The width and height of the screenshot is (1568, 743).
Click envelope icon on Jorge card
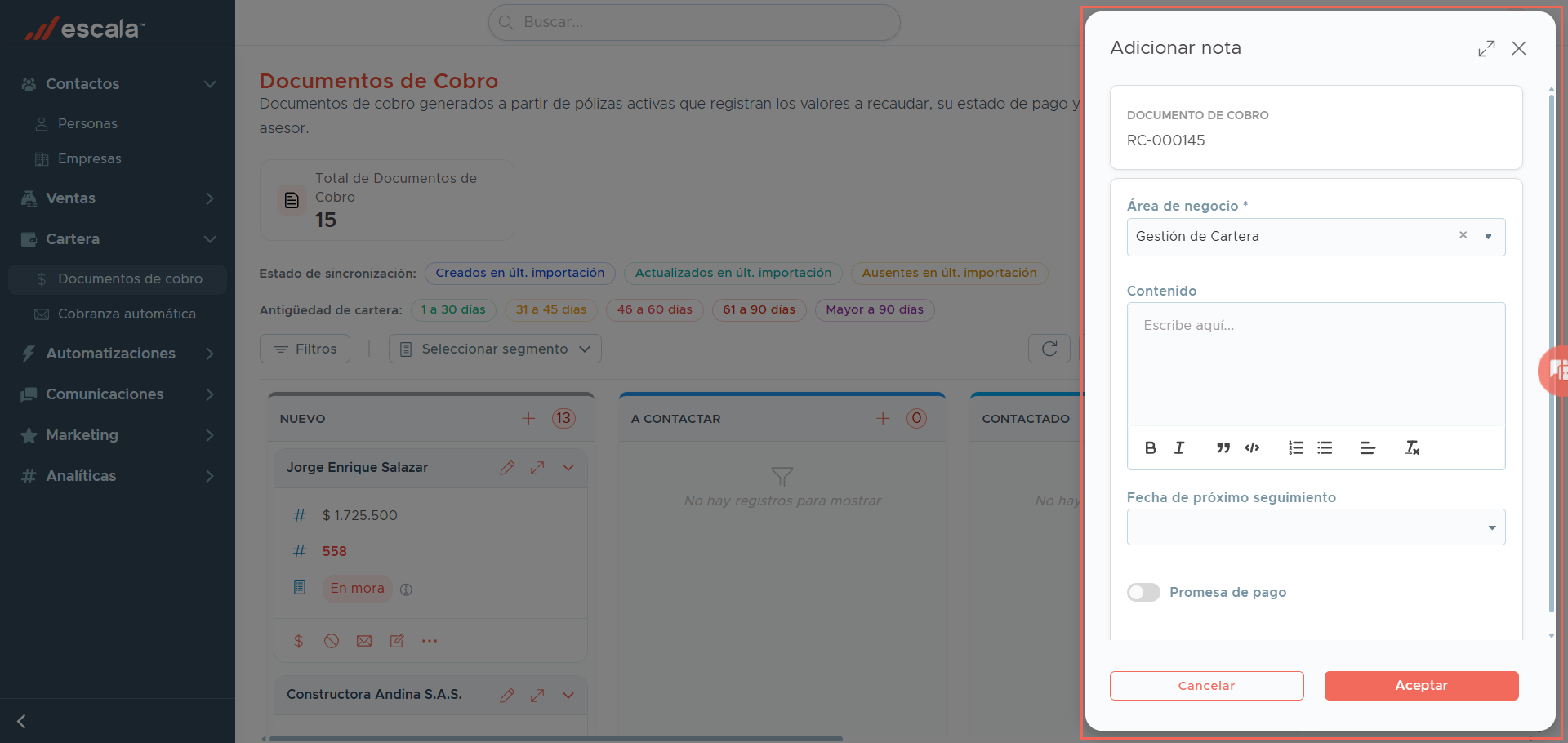pyautogui.click(x=364, y=641)
